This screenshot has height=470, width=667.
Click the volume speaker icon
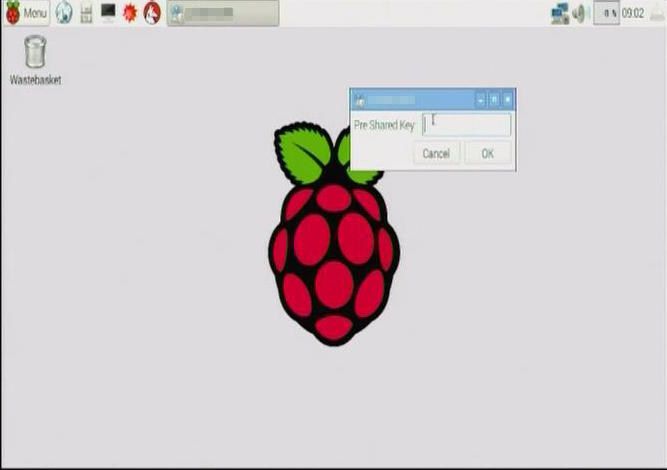(579, 14)
